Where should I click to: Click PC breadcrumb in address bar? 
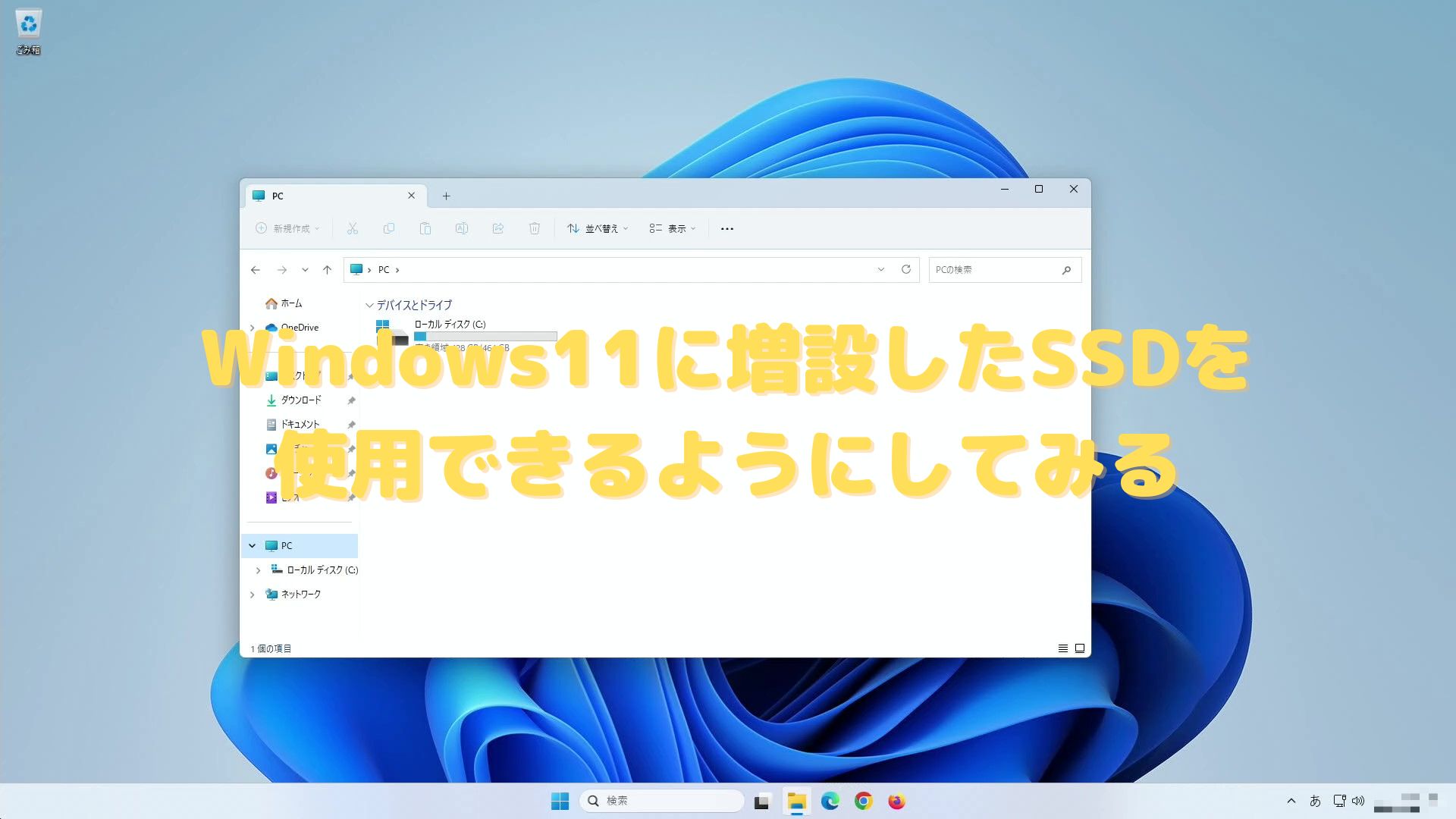(x=384, y=270)
